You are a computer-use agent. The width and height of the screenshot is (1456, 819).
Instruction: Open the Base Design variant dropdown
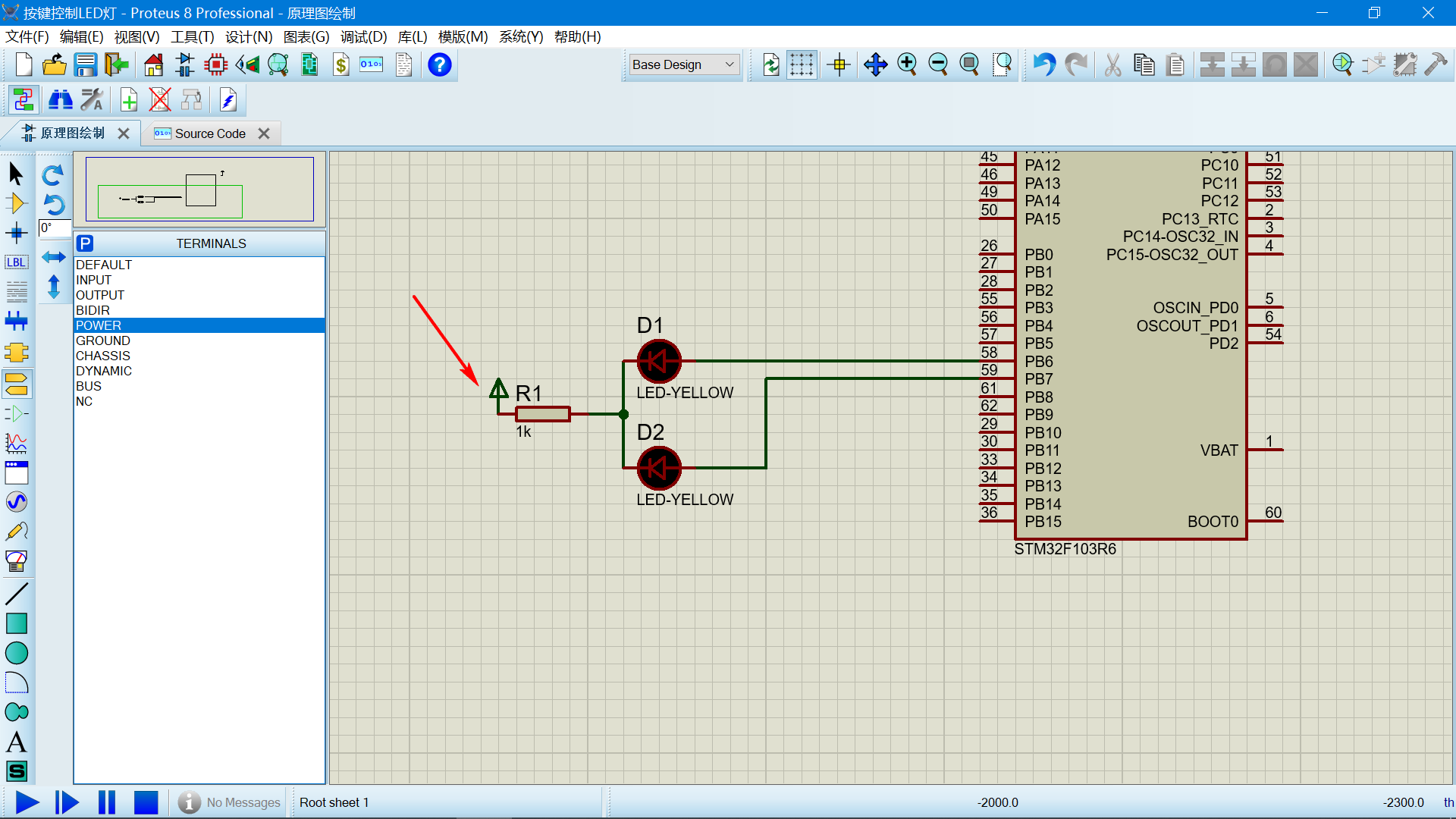coord(684,64)
